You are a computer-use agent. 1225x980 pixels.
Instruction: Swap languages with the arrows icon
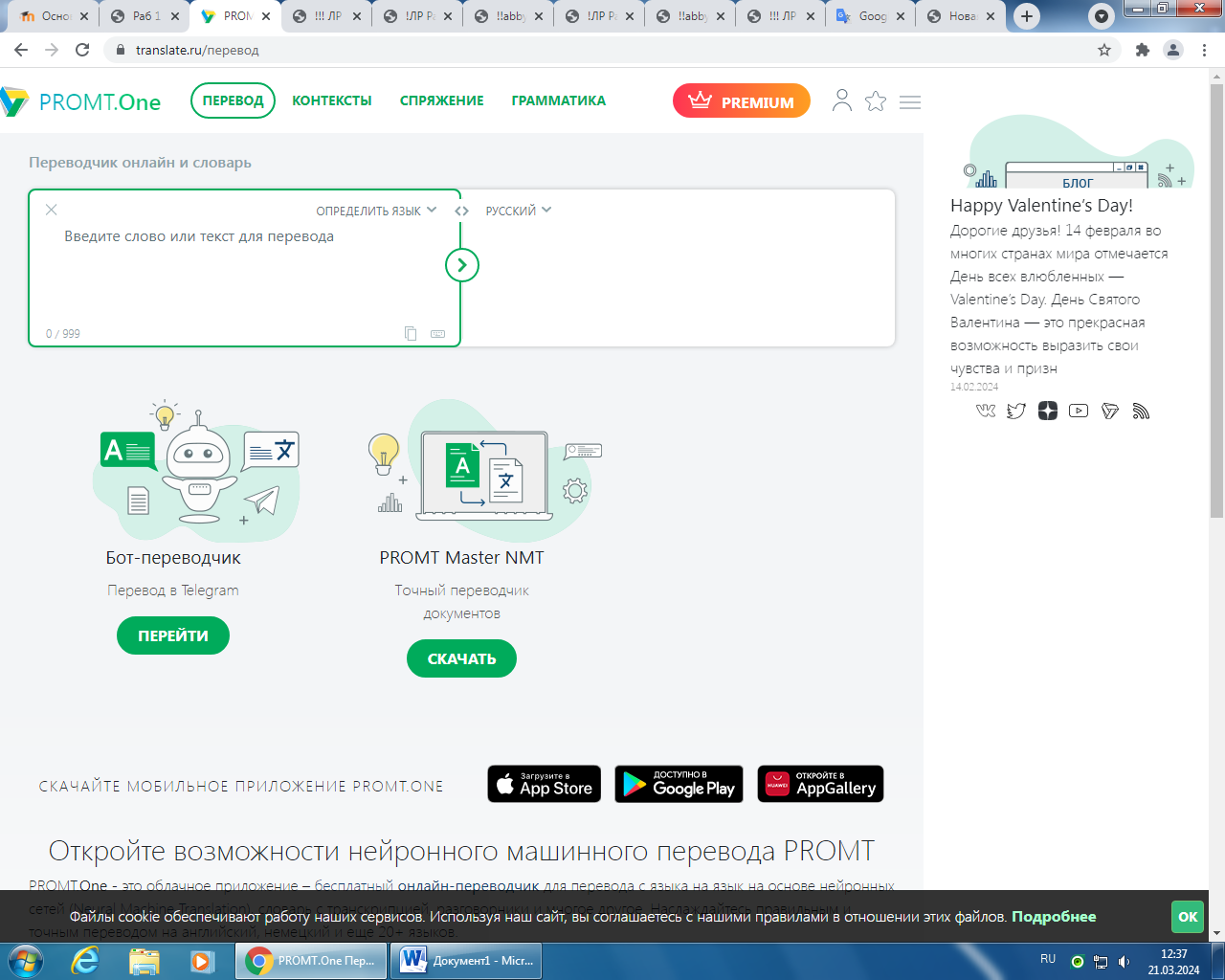[x=461, y=211]
